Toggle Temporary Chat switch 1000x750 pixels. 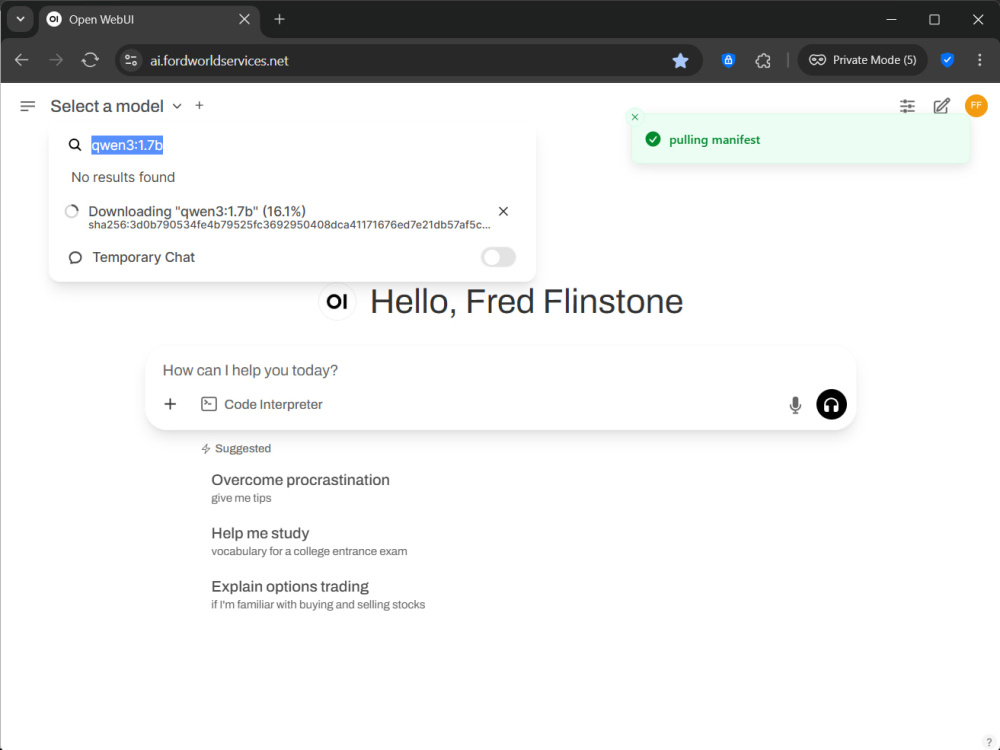[x=498, y=257]
